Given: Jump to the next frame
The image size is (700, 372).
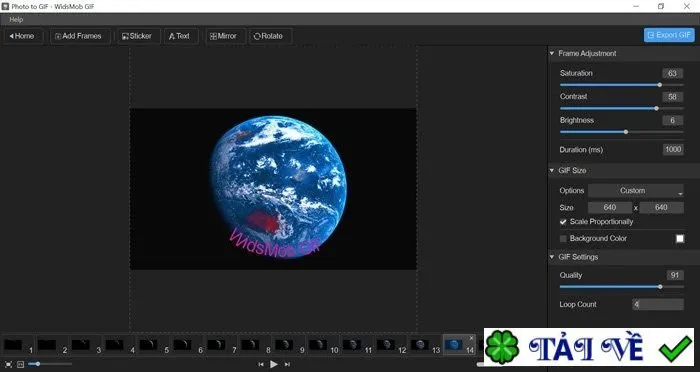Looking at the screenshot, I should (287, 364).
